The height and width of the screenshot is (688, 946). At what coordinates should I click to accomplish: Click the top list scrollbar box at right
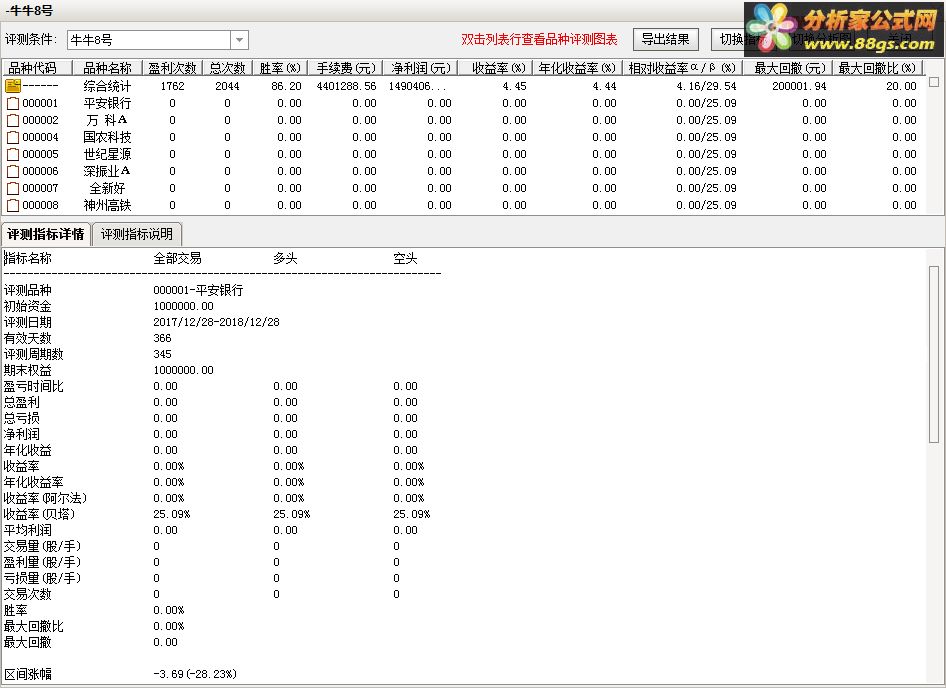(x=934, y=81)
